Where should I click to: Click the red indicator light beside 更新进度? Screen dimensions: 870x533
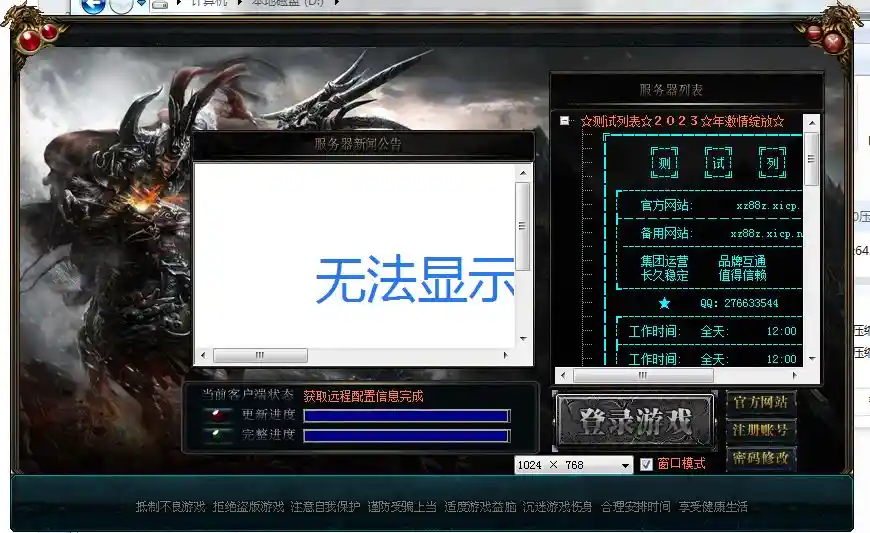[218, 414]
